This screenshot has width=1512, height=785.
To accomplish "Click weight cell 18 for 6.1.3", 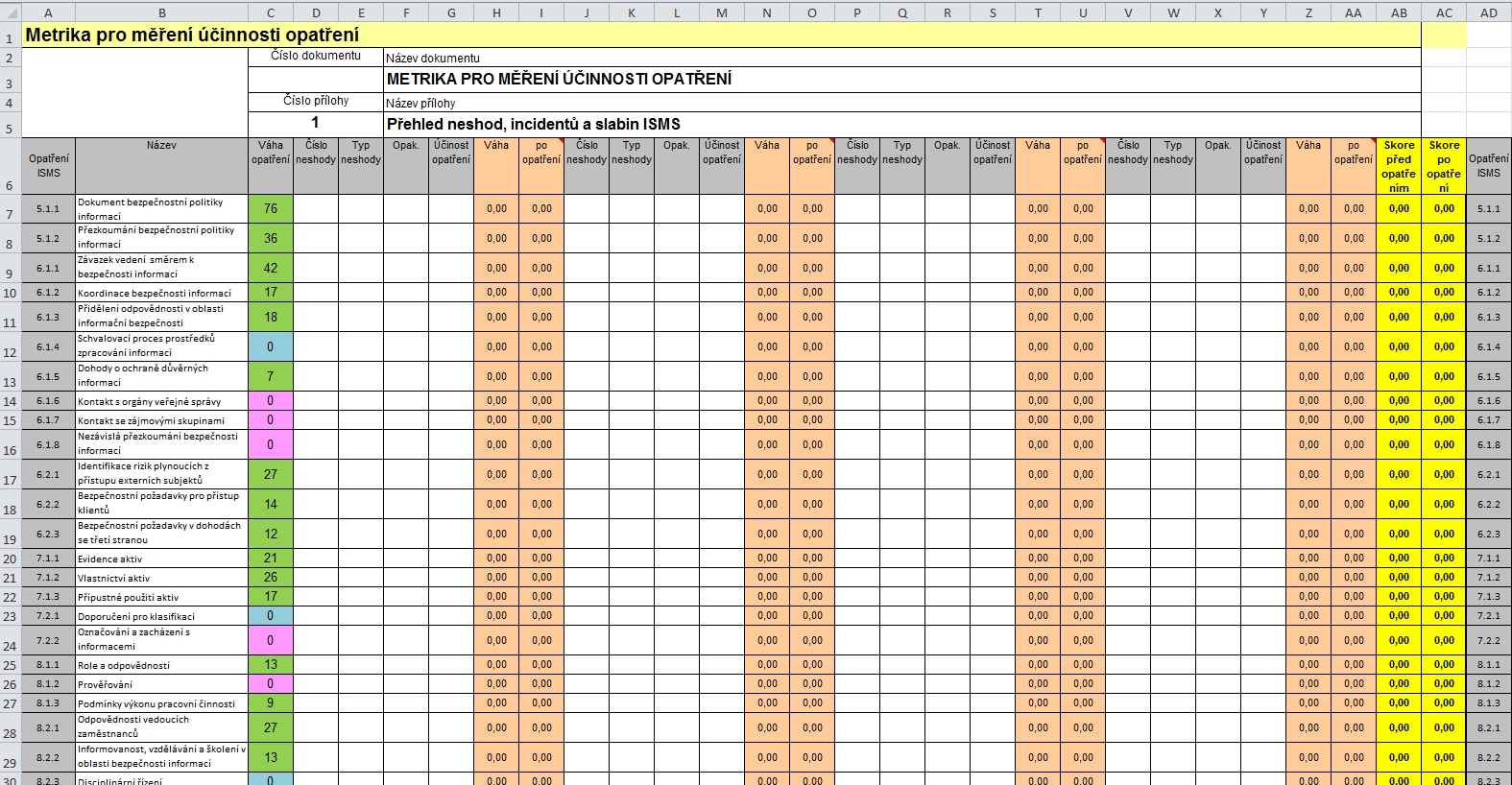I will [x=271, y=318].
